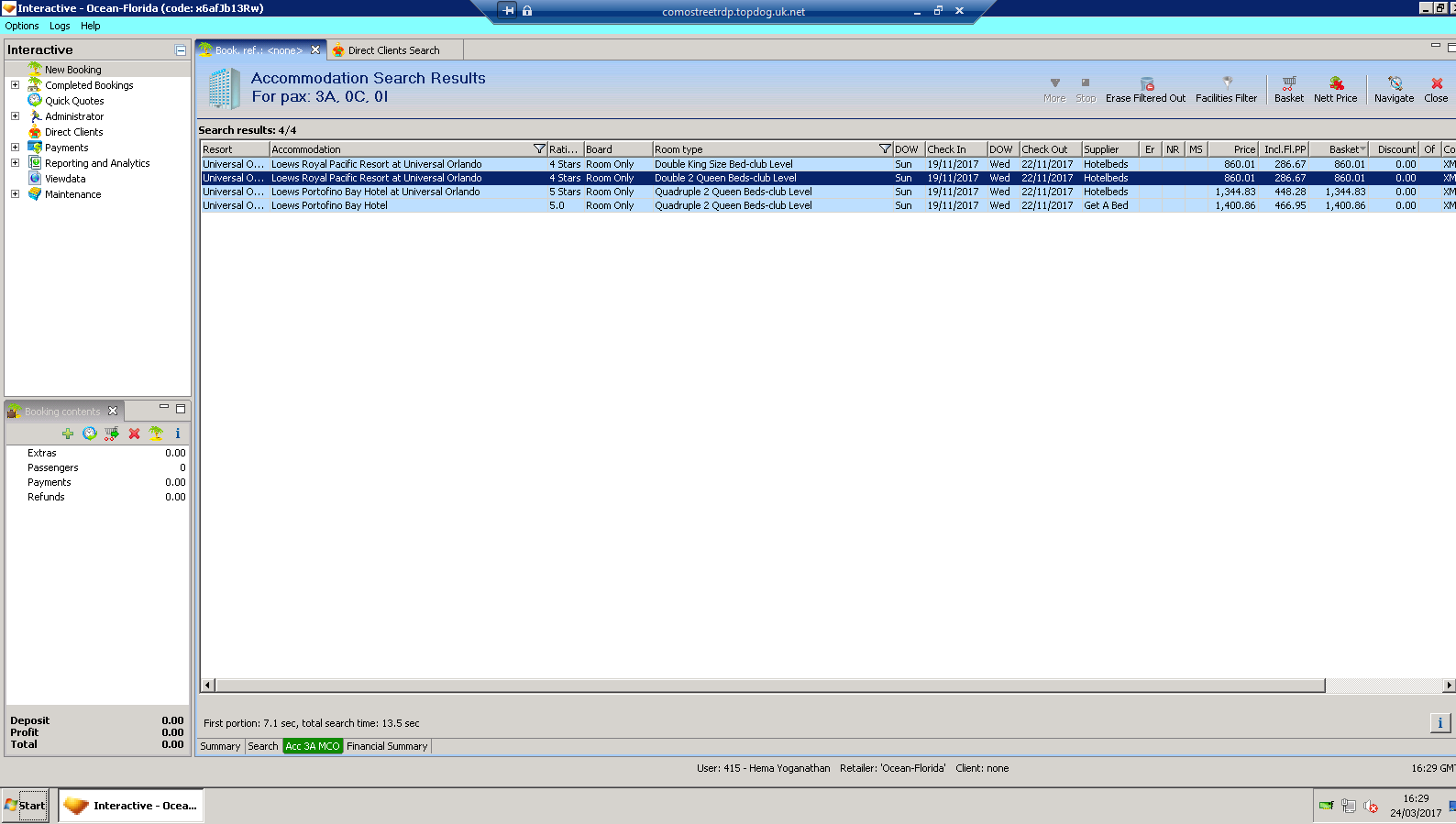Sort results by the Price column header

tap(1233, 149)
